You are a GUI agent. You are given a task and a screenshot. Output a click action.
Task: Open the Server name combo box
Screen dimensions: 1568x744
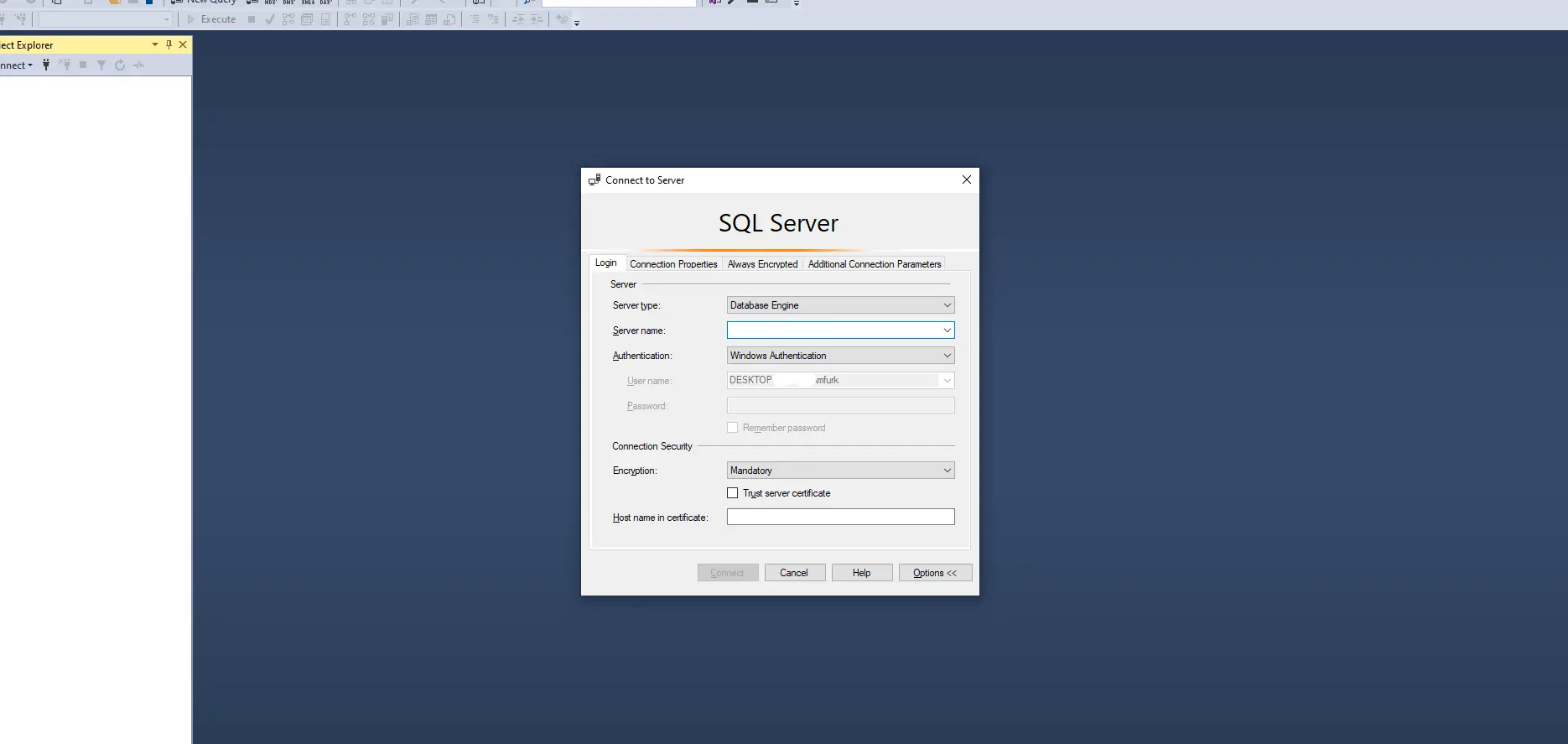tap(840, 330)
